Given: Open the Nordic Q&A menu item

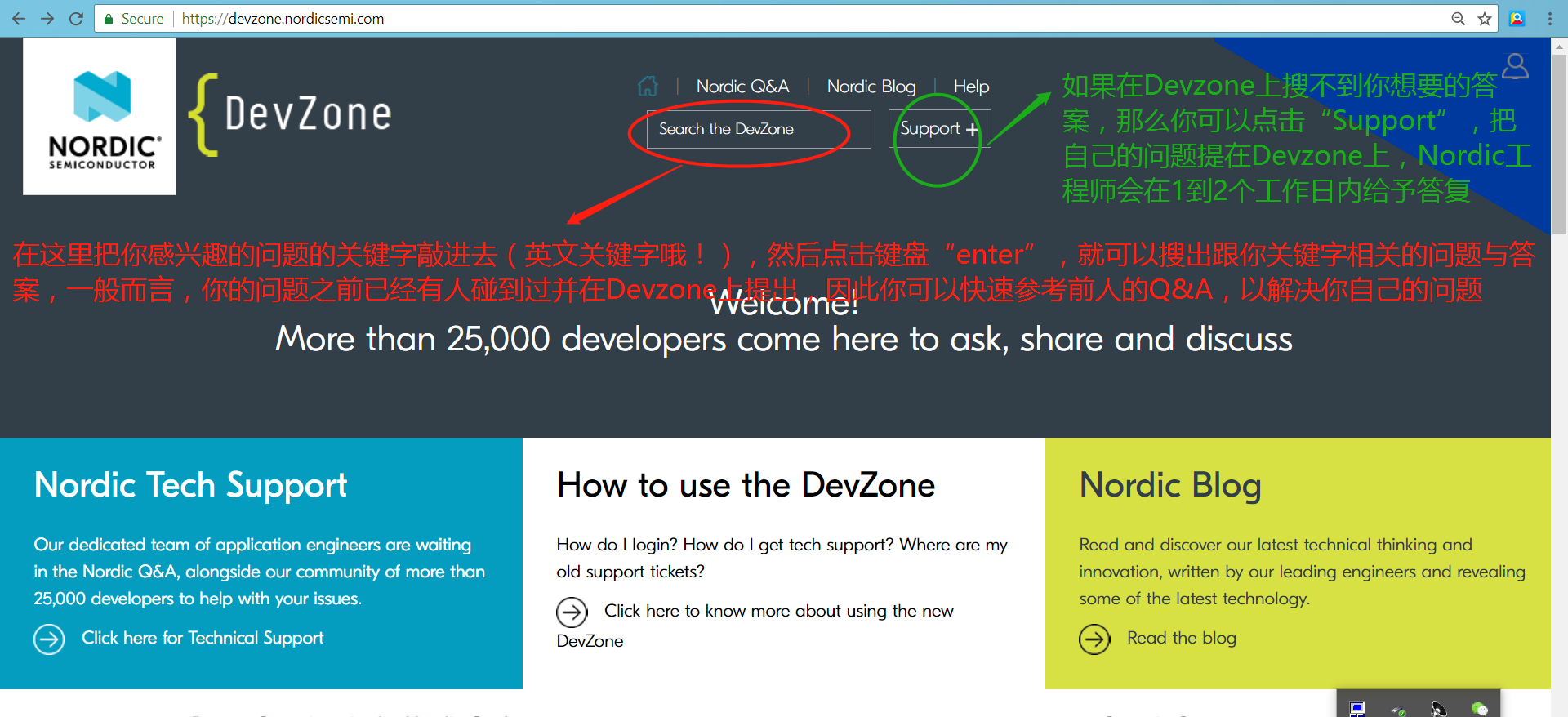Looking at the screenshot, I should coord(742,86).
